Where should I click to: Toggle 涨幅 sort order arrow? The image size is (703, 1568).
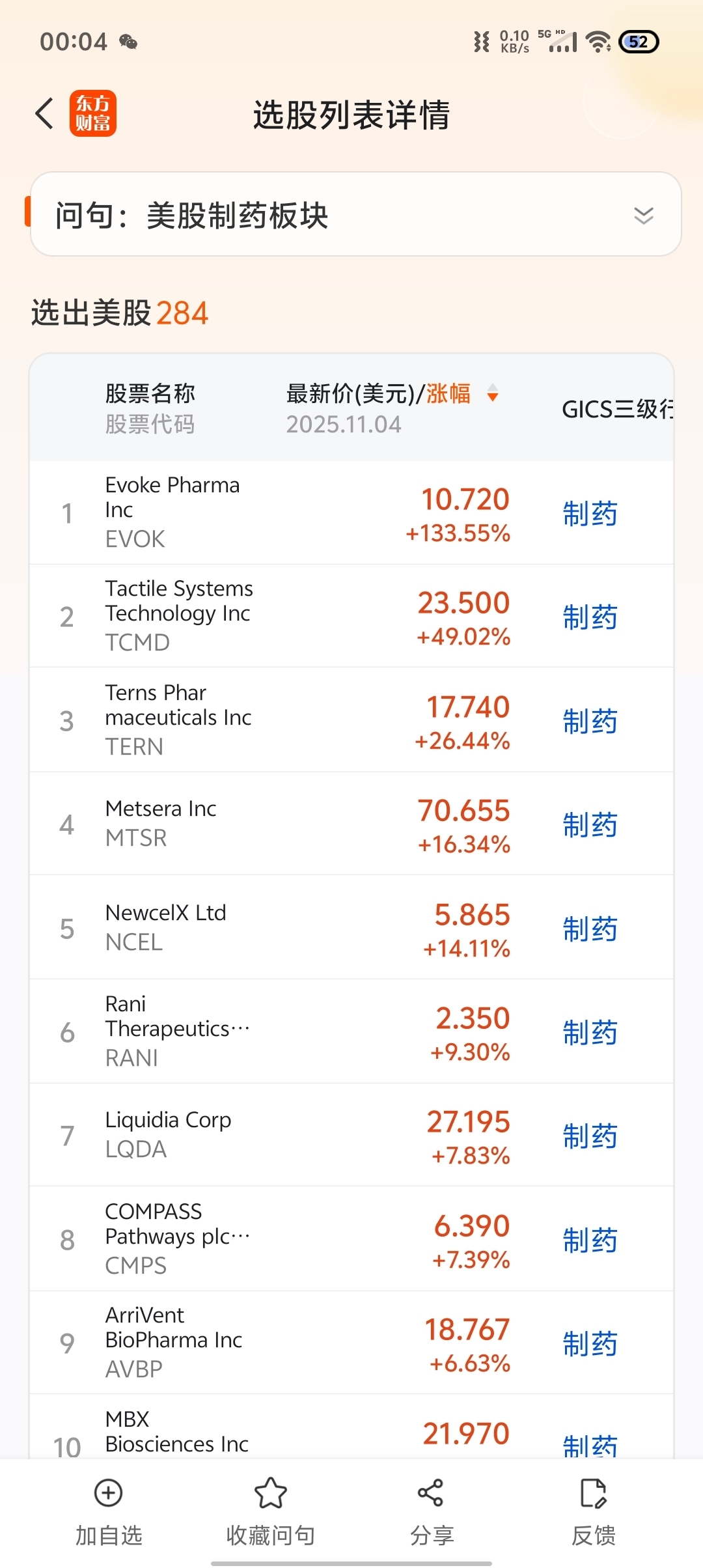pyautogui.click(x=493, y=393)
